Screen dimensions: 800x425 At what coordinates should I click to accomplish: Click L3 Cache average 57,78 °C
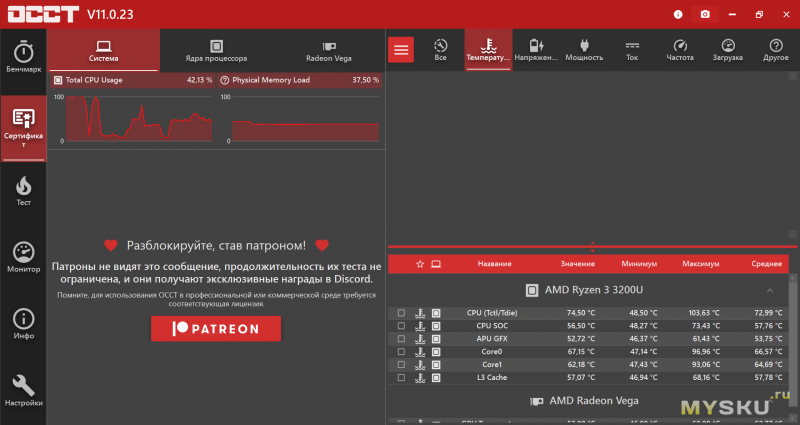(x=767, y=378)
